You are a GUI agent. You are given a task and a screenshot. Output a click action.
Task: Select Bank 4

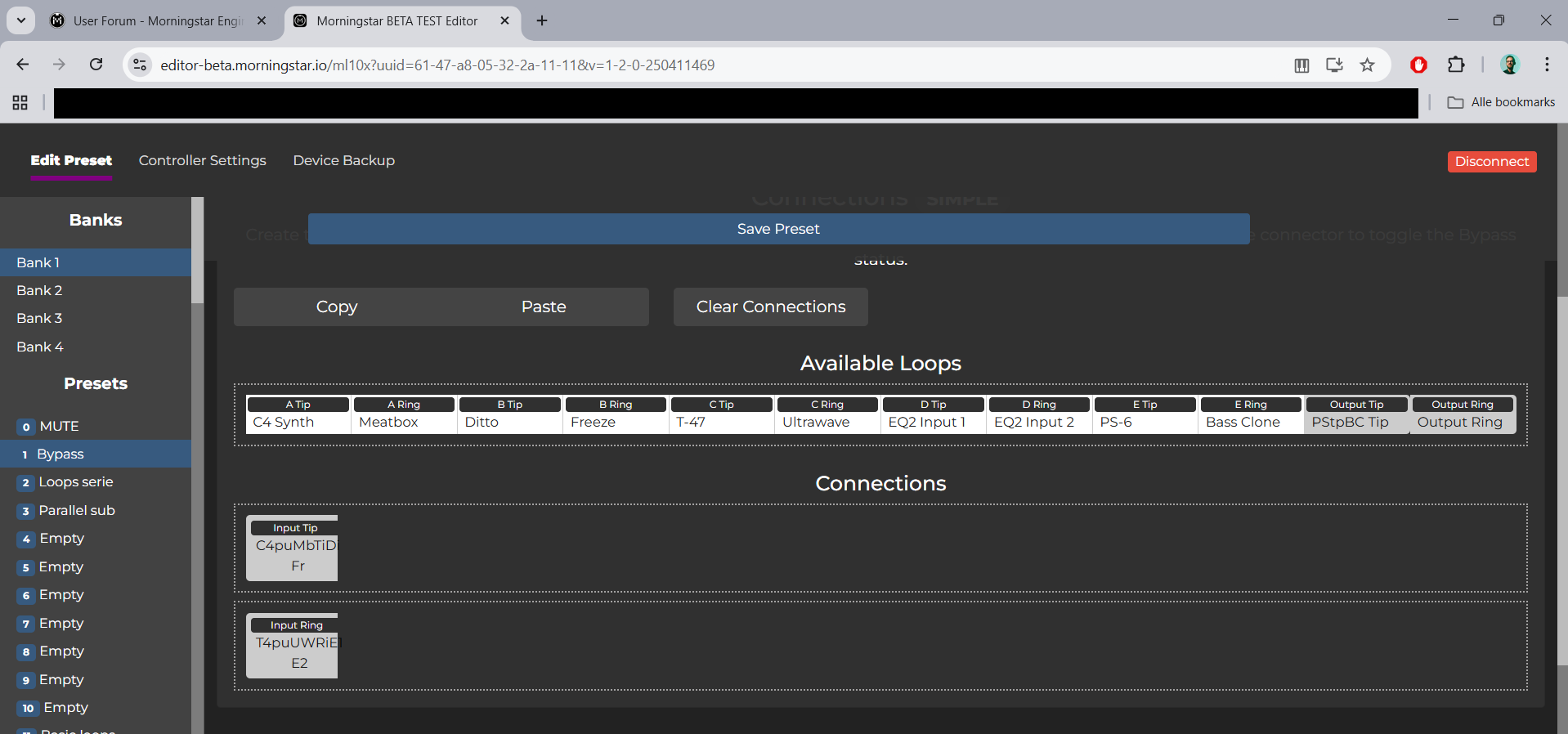96,347
